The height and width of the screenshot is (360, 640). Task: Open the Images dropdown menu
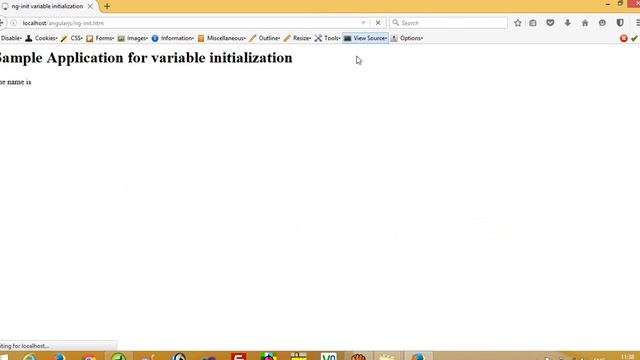[x=133, y=38]
